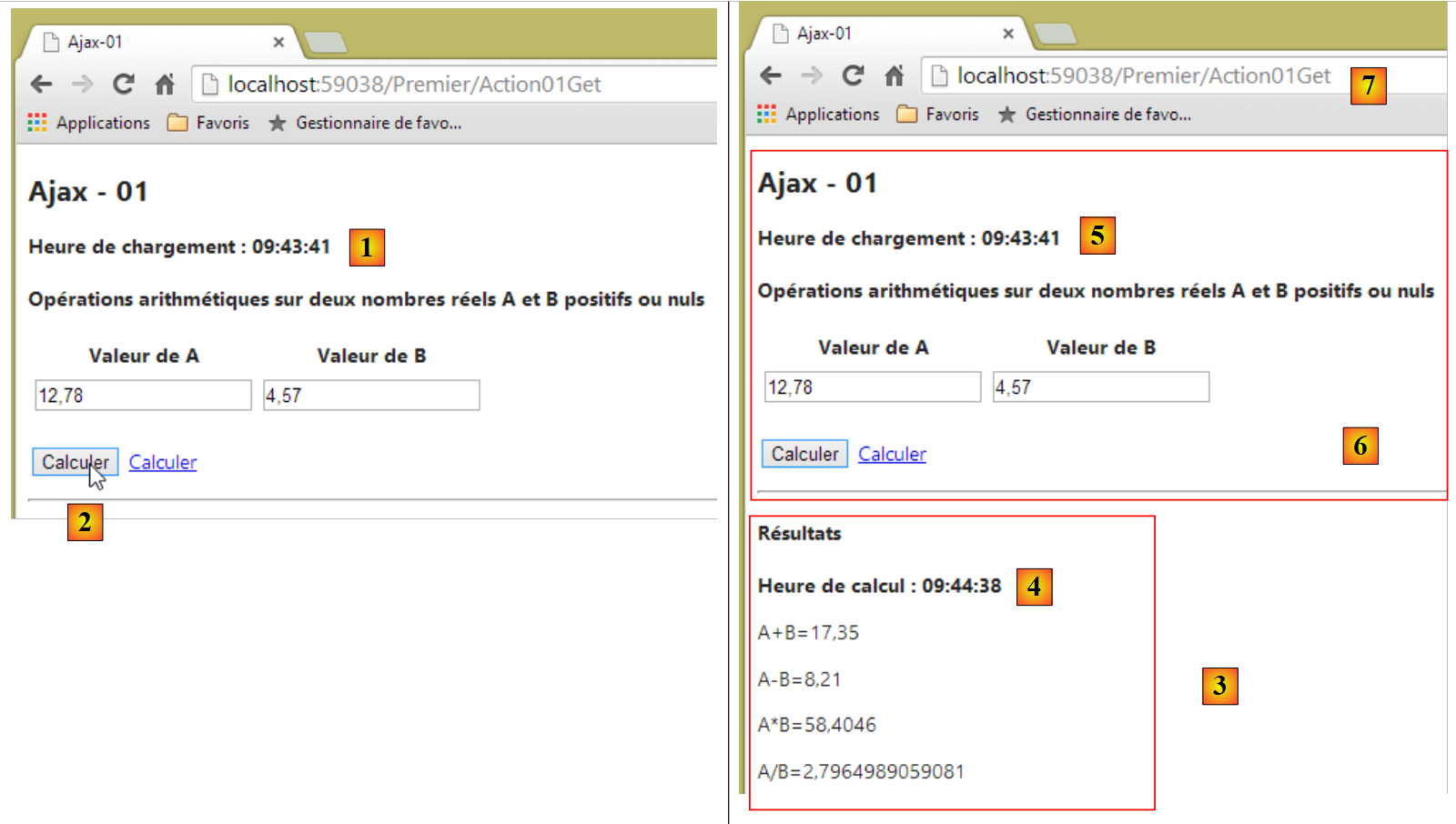Follow the Calculer hyperlink in the left page
Screen dimensions: 1456x824
pyautogui.click(x=163, y=462)
